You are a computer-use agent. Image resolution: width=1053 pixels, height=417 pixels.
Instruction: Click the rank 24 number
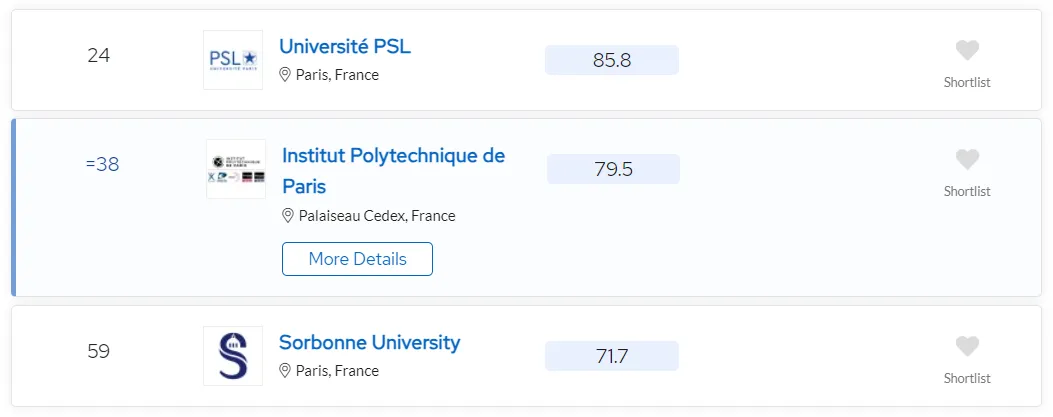point(99,56)
